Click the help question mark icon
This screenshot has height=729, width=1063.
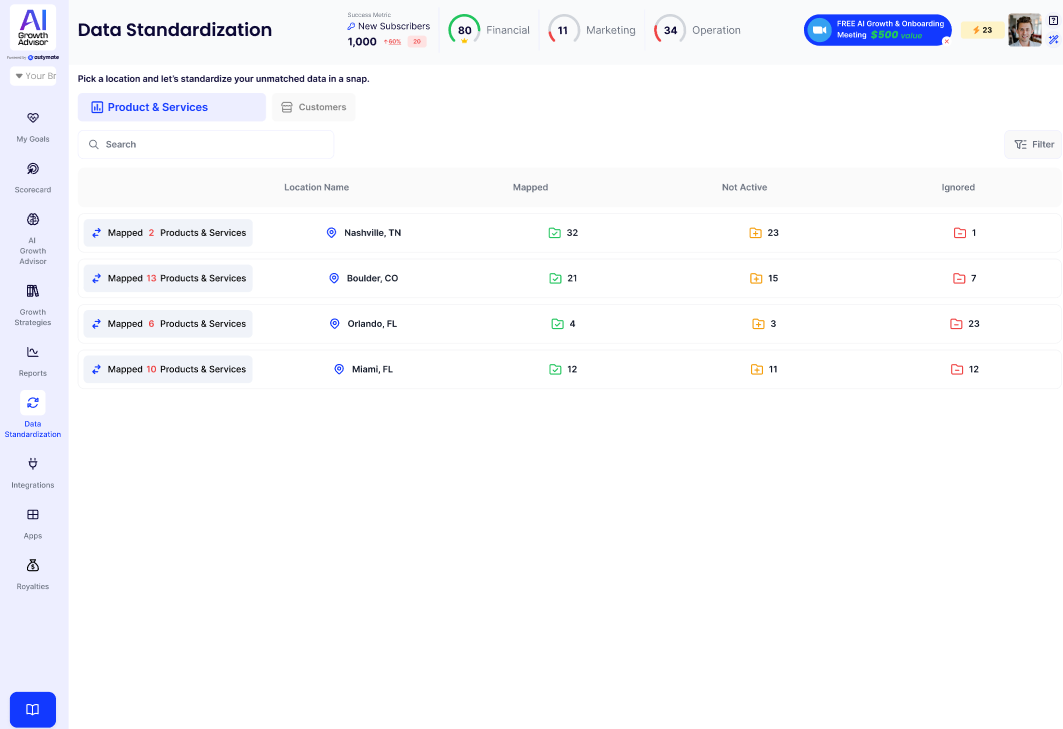coord(1053,21)
